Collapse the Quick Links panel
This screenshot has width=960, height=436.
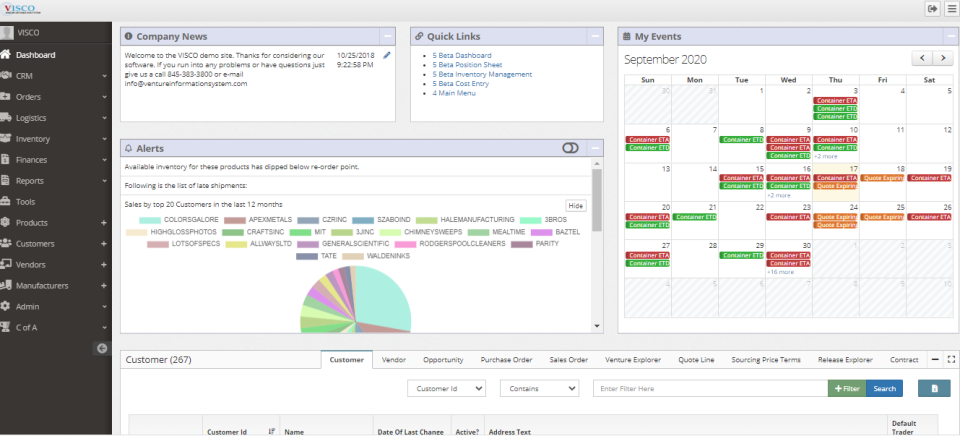595,36
